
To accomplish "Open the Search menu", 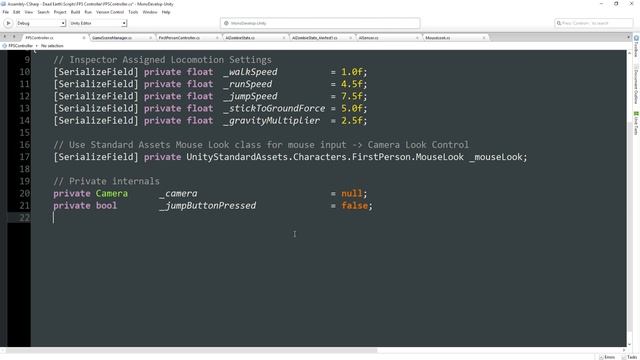I will [43, 12].
